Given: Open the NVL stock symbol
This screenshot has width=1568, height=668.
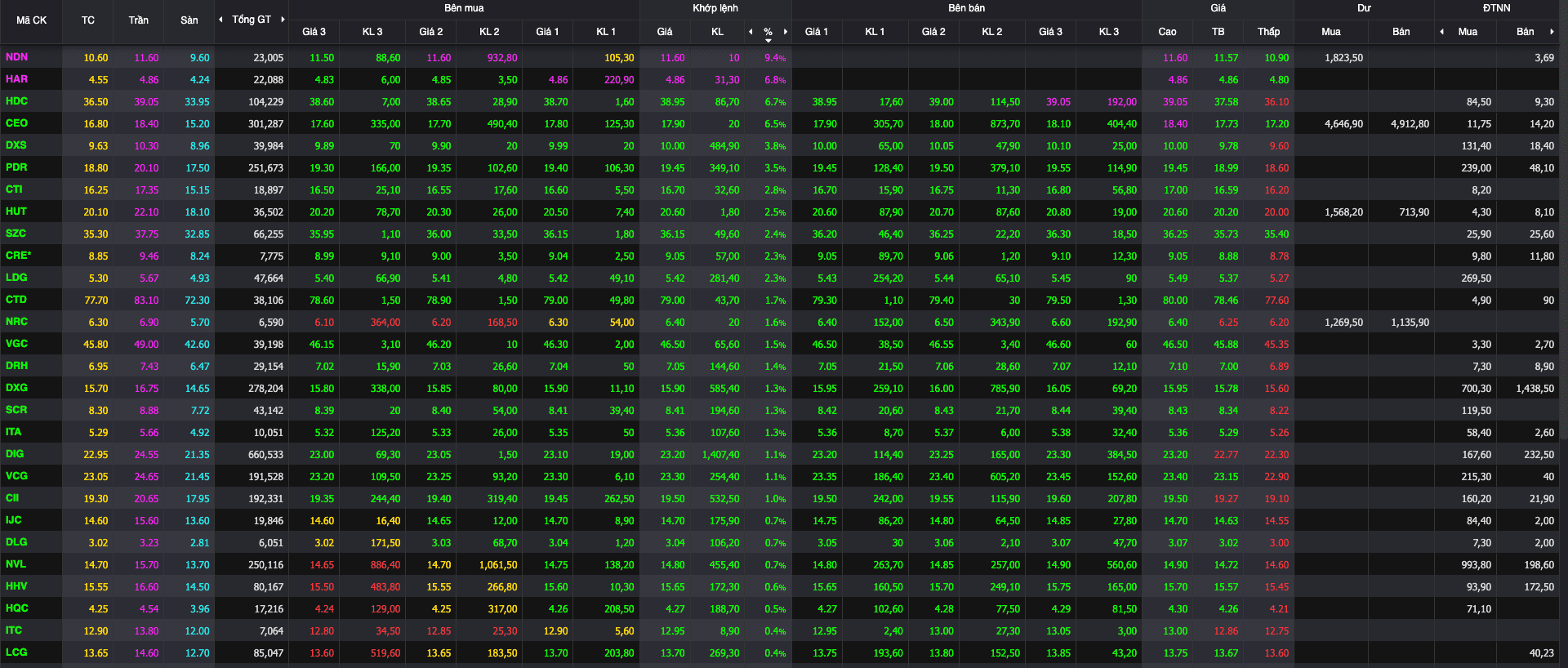Looking at the screenshot, I should [x=16, y=564].
